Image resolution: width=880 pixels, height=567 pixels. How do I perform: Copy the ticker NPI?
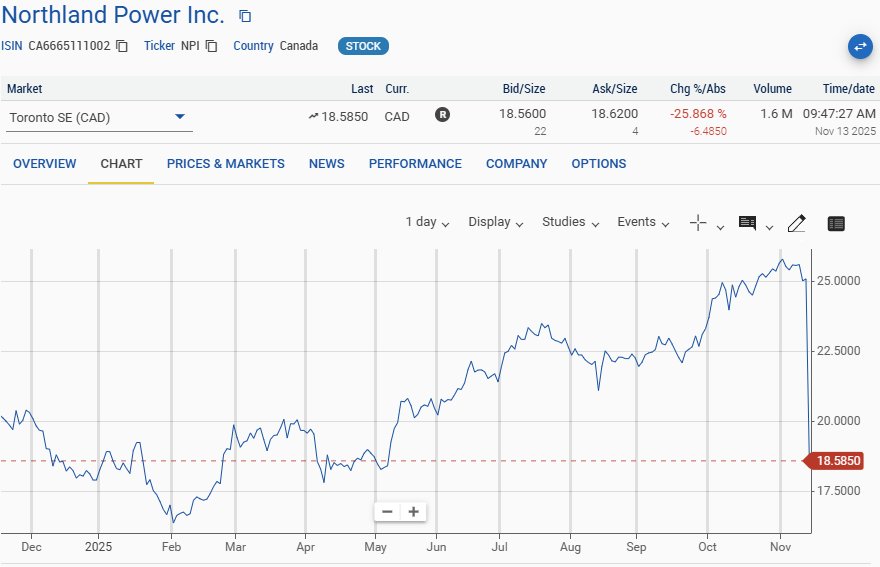coord(211,46)
